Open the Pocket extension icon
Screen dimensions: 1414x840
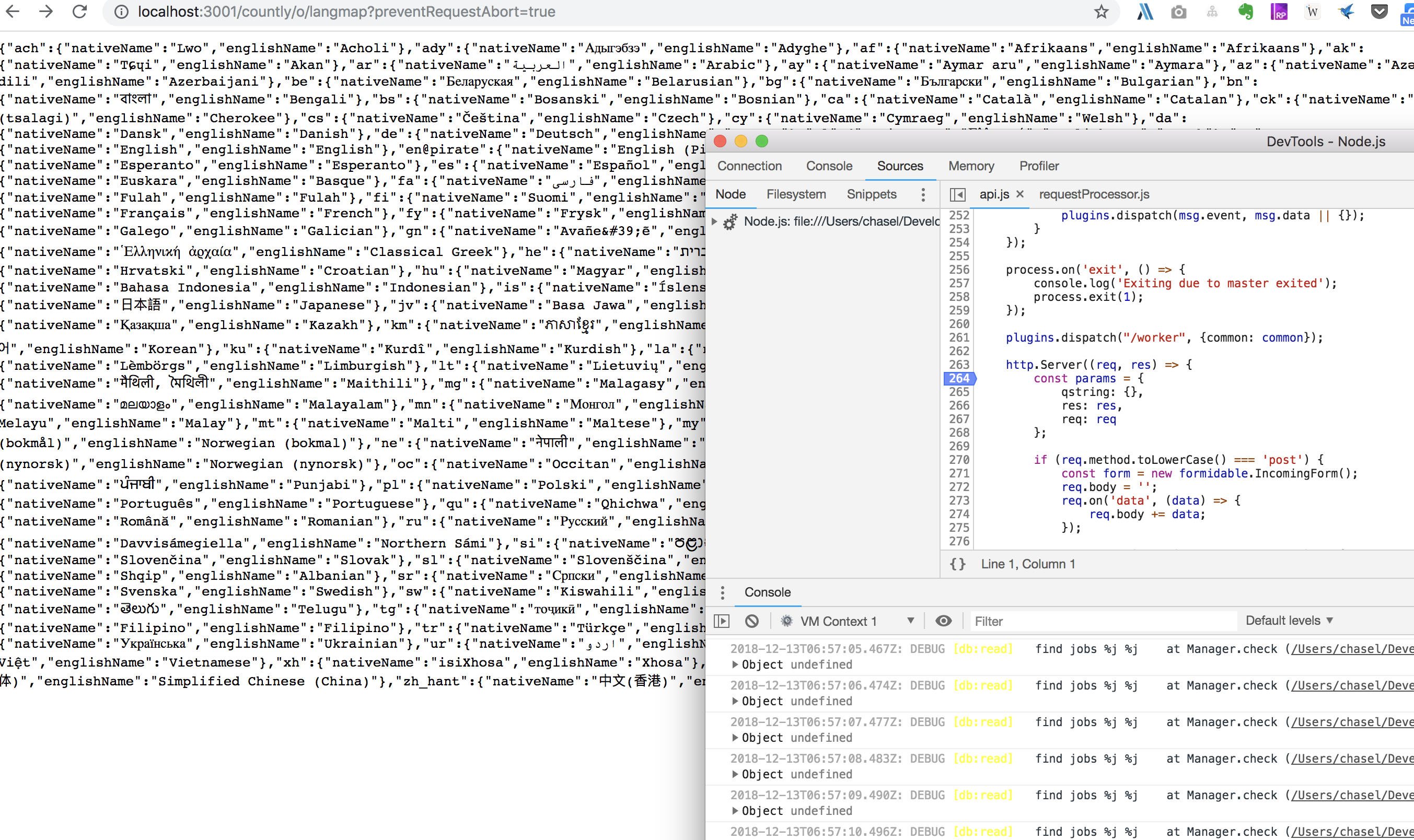pyautogui.click(x=1380, y=11)
